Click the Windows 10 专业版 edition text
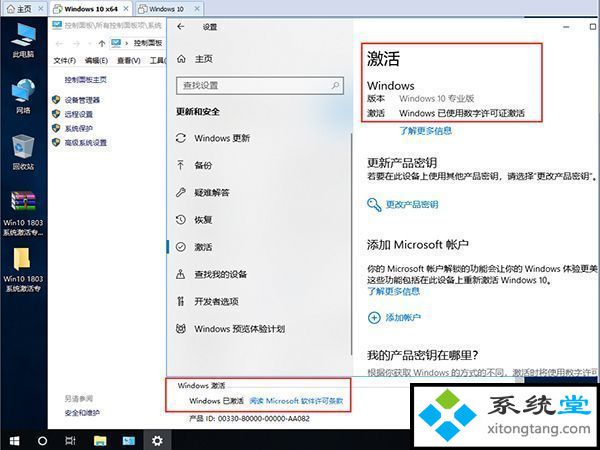The image size is (600, 450). (437, 98)
